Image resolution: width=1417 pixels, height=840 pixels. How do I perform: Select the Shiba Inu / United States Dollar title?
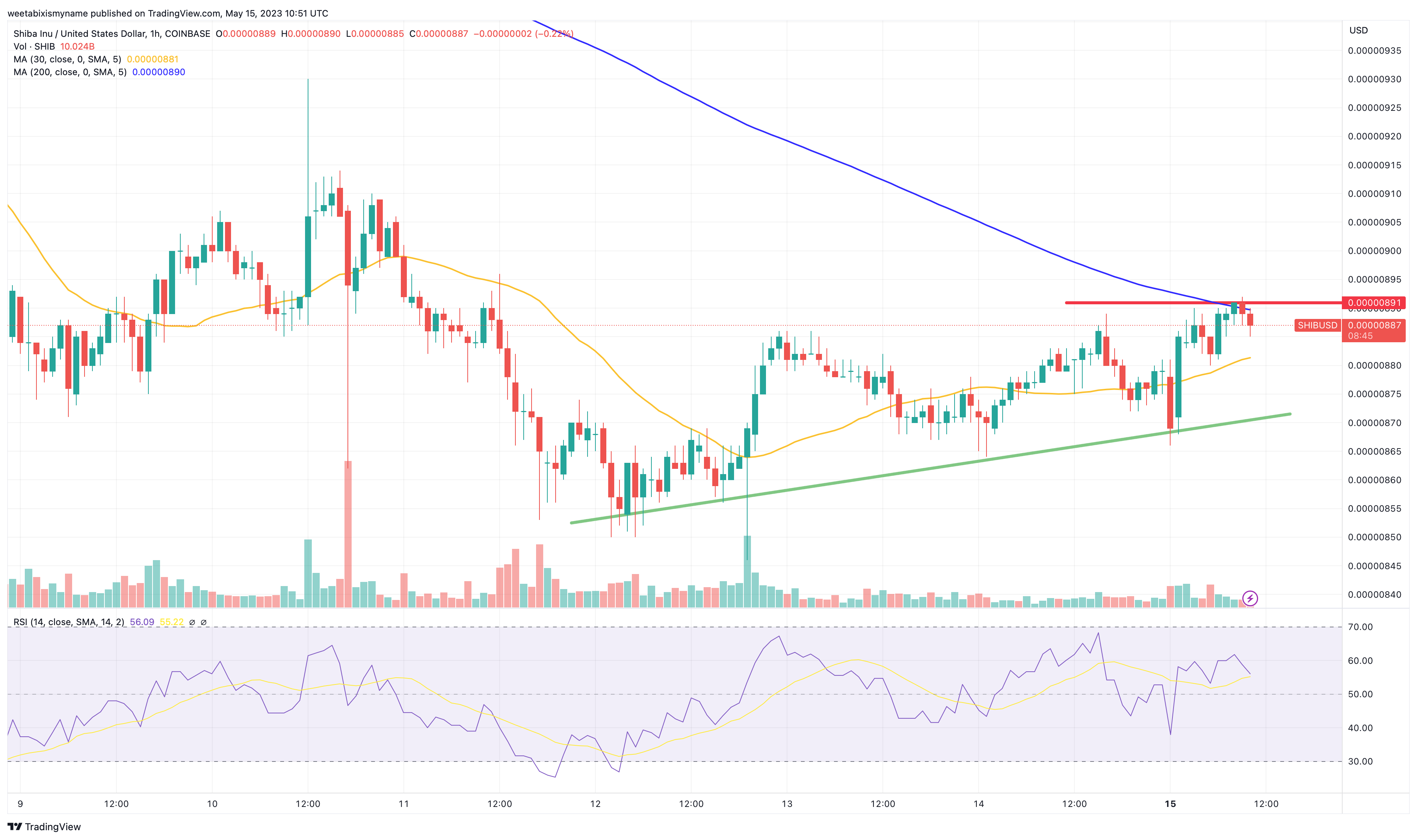pyautogui.click(x=112, y=33)
